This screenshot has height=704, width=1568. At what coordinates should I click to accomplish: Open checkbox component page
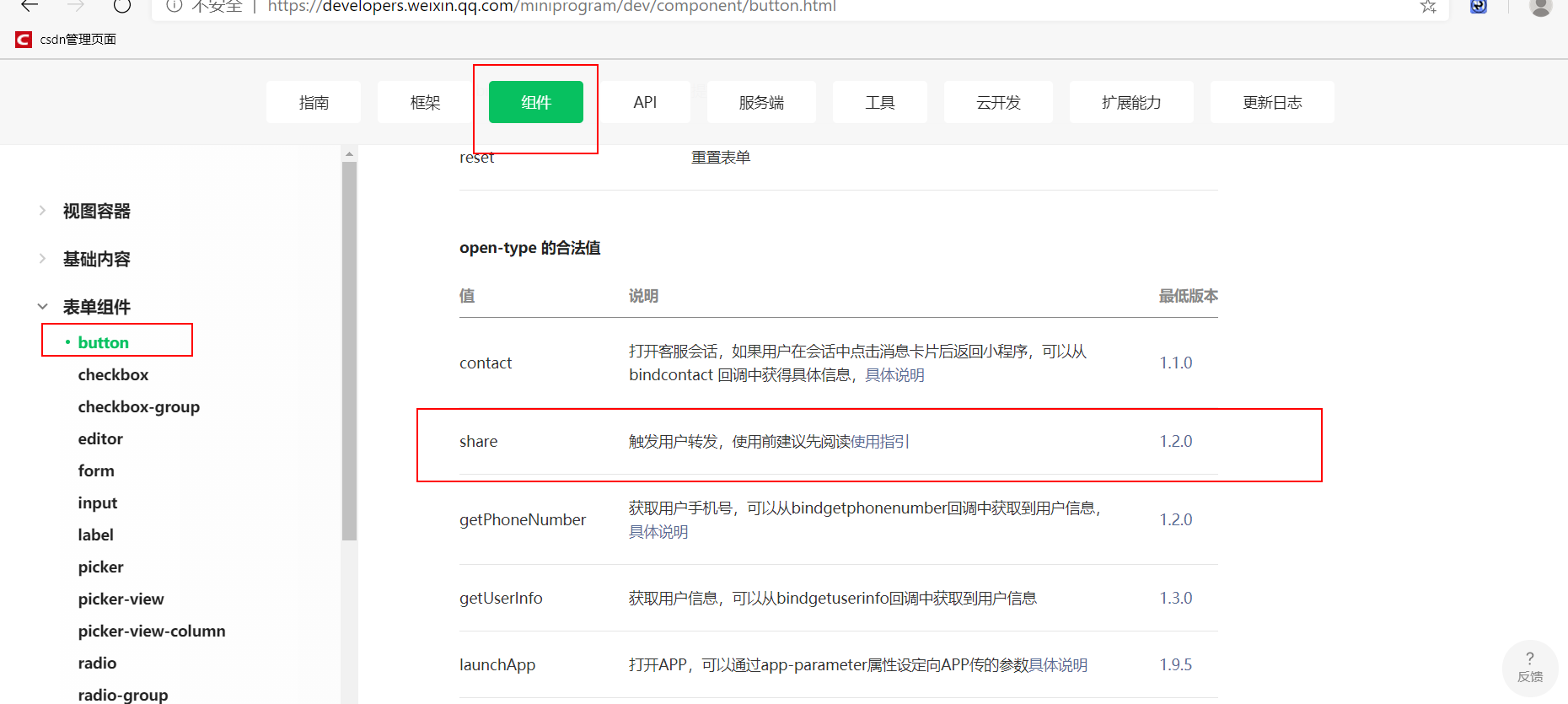coord(113,374)
